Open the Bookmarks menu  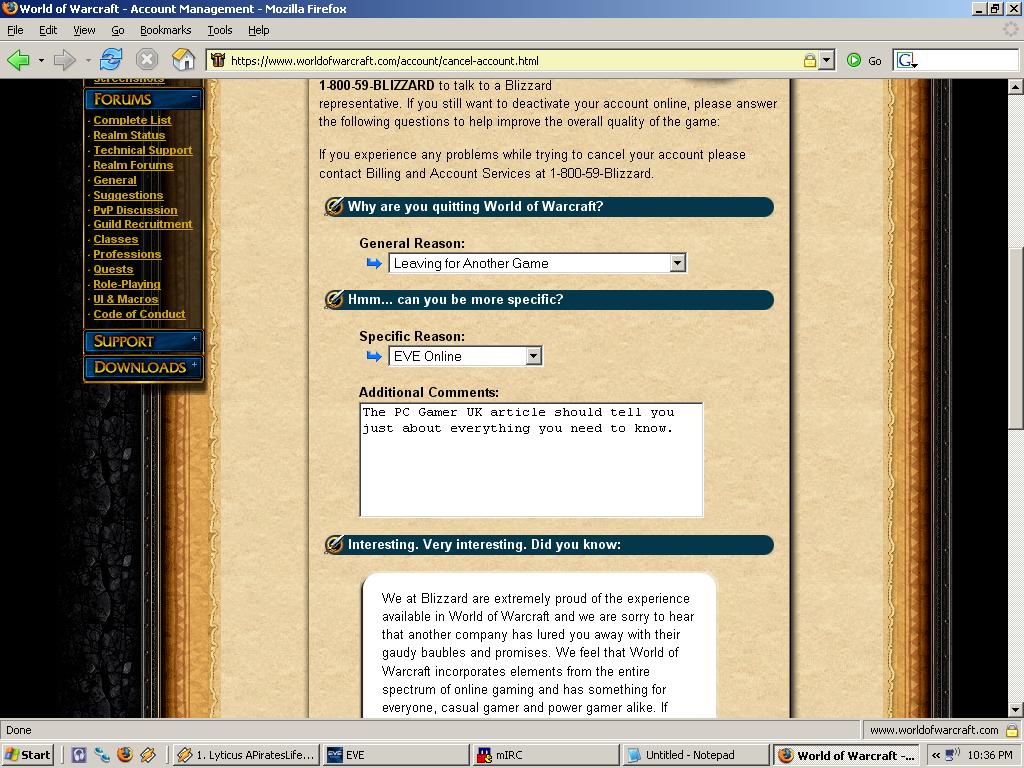point(165,30)
